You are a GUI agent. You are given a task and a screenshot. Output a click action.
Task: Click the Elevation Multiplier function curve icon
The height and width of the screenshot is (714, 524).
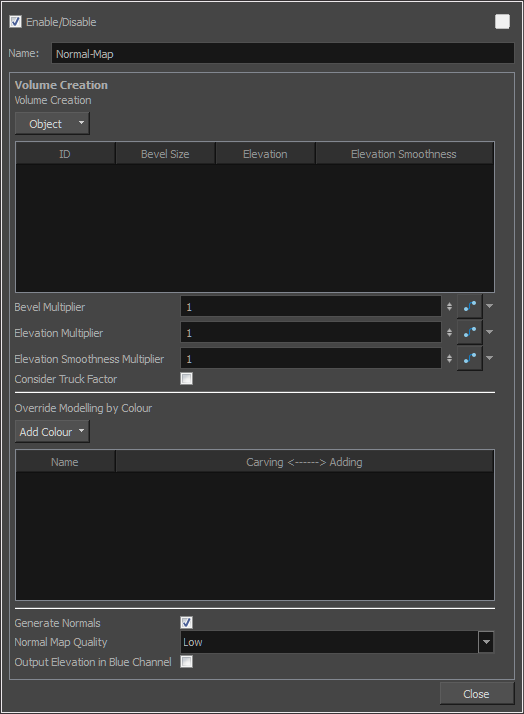470,332
